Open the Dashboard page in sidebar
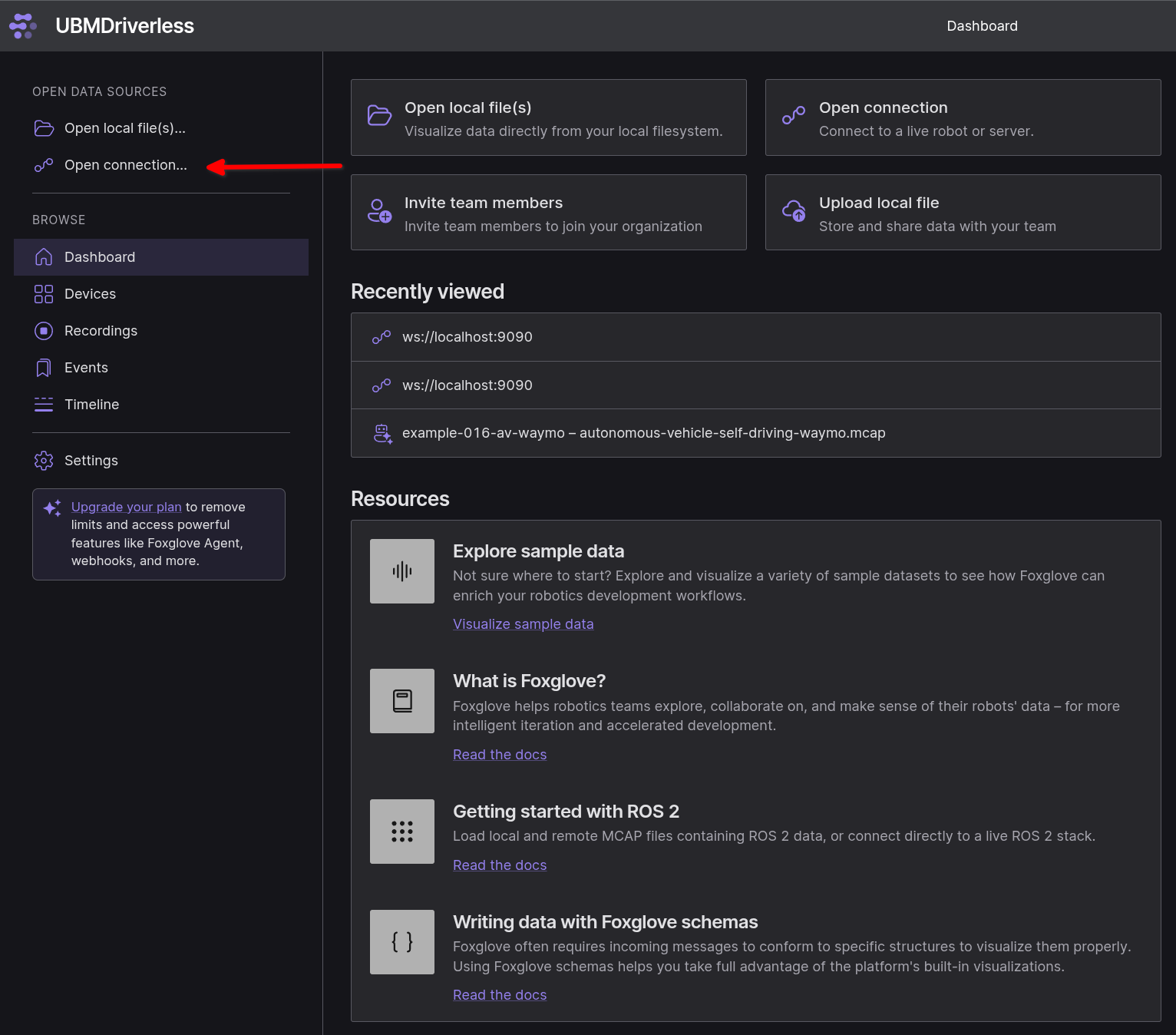1176x1035 pixels. (x=100, y=257)
